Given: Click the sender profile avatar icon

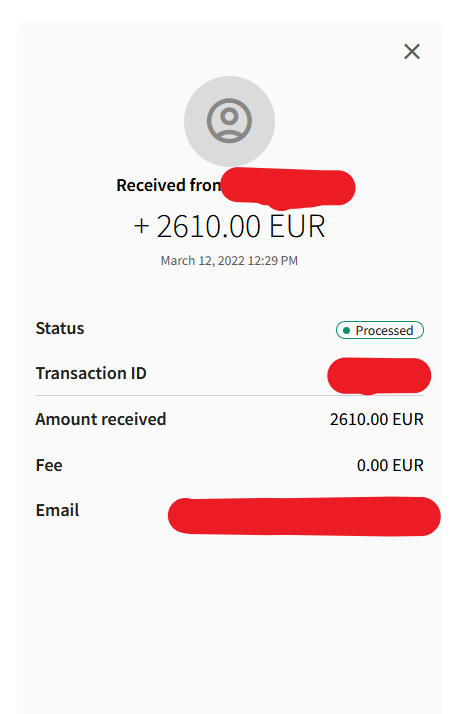Looking at the screenshot, I should tap(229, 121).
